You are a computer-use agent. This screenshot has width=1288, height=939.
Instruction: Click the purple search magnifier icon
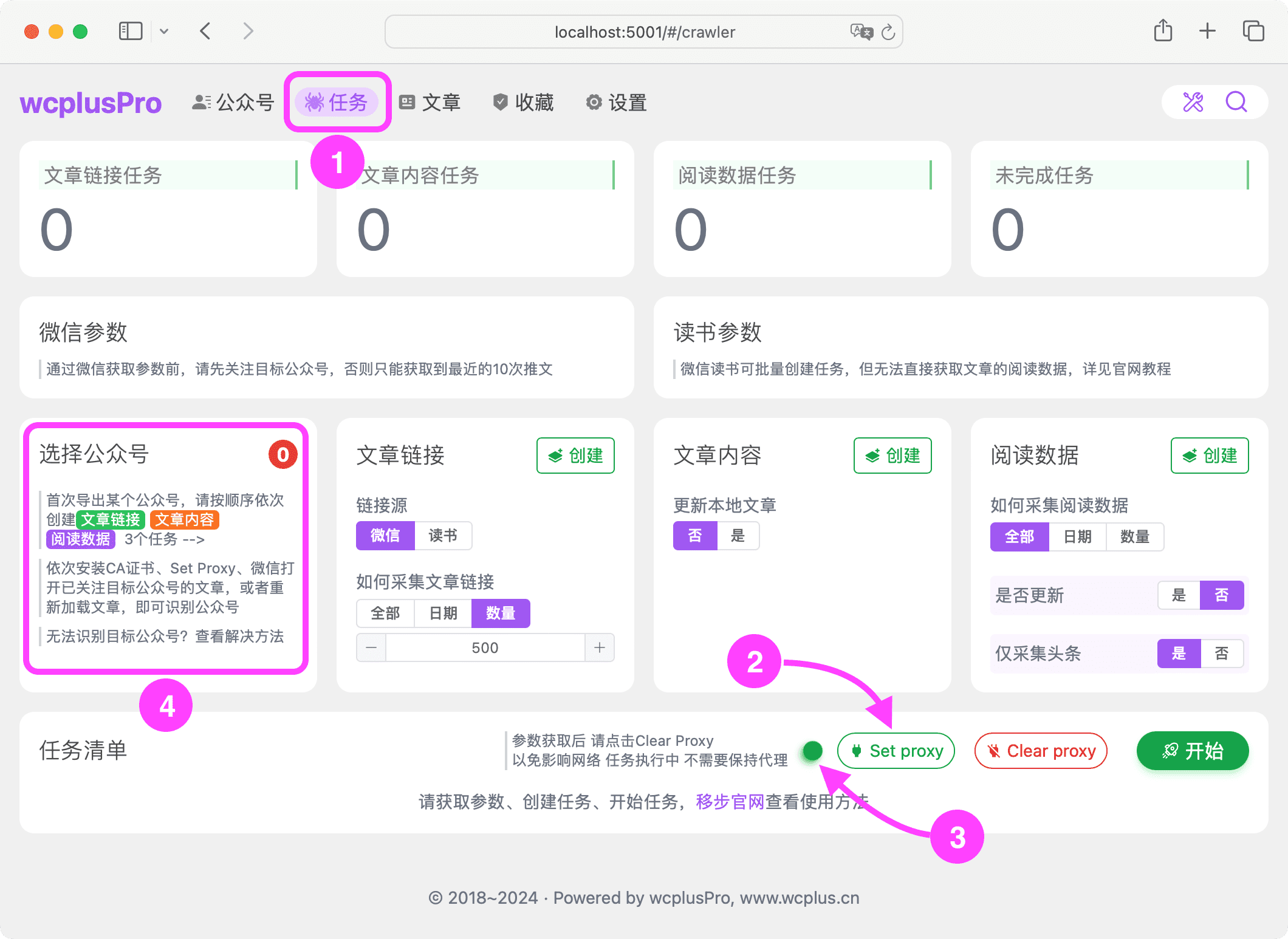pyautogui.click(x=1236, y=101)
